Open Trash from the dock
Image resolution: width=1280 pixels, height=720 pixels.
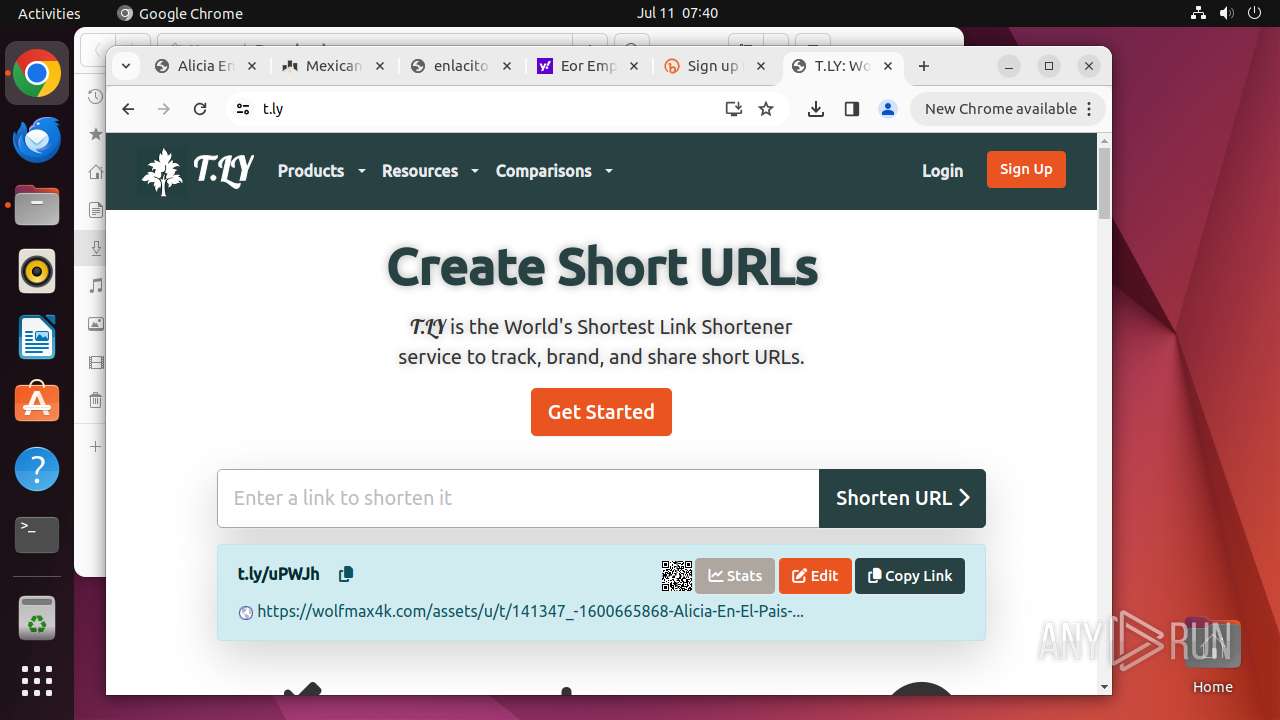pyautogui.click(x=37, y=618)
